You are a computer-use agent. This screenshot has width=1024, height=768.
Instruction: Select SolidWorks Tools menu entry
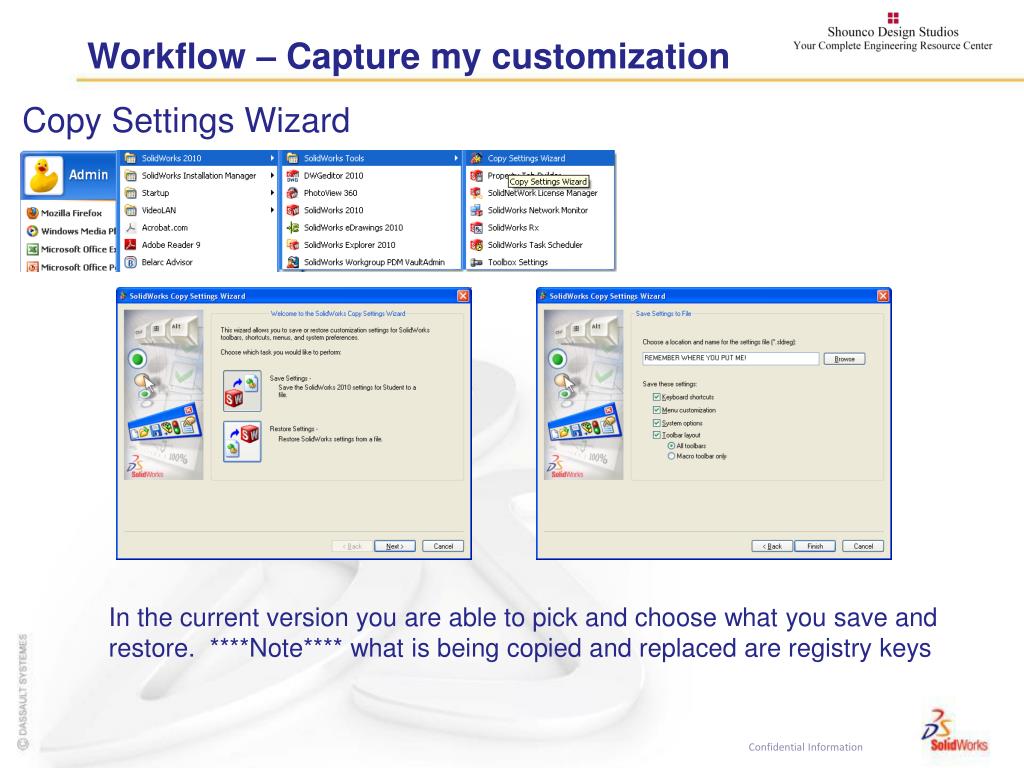372,158
